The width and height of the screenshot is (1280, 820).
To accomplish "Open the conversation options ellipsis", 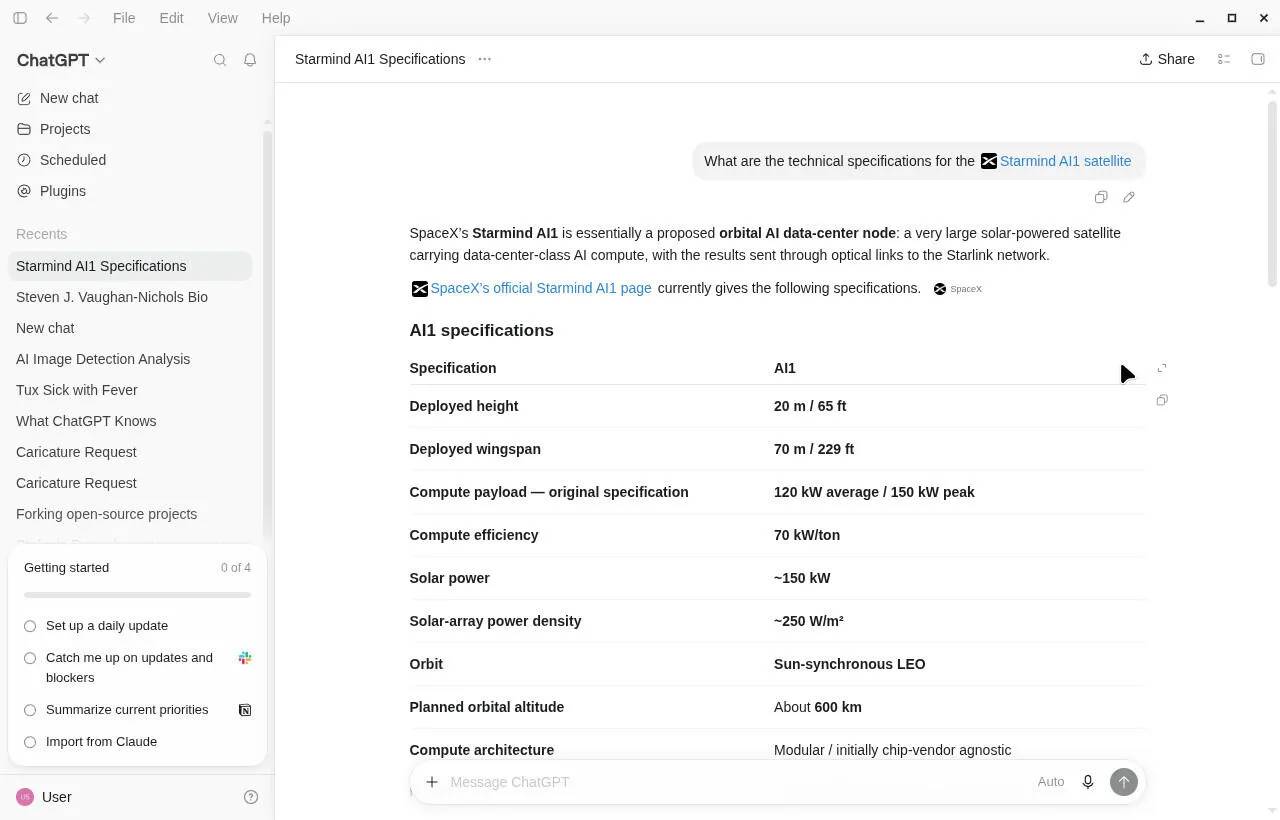I will 485,59.
